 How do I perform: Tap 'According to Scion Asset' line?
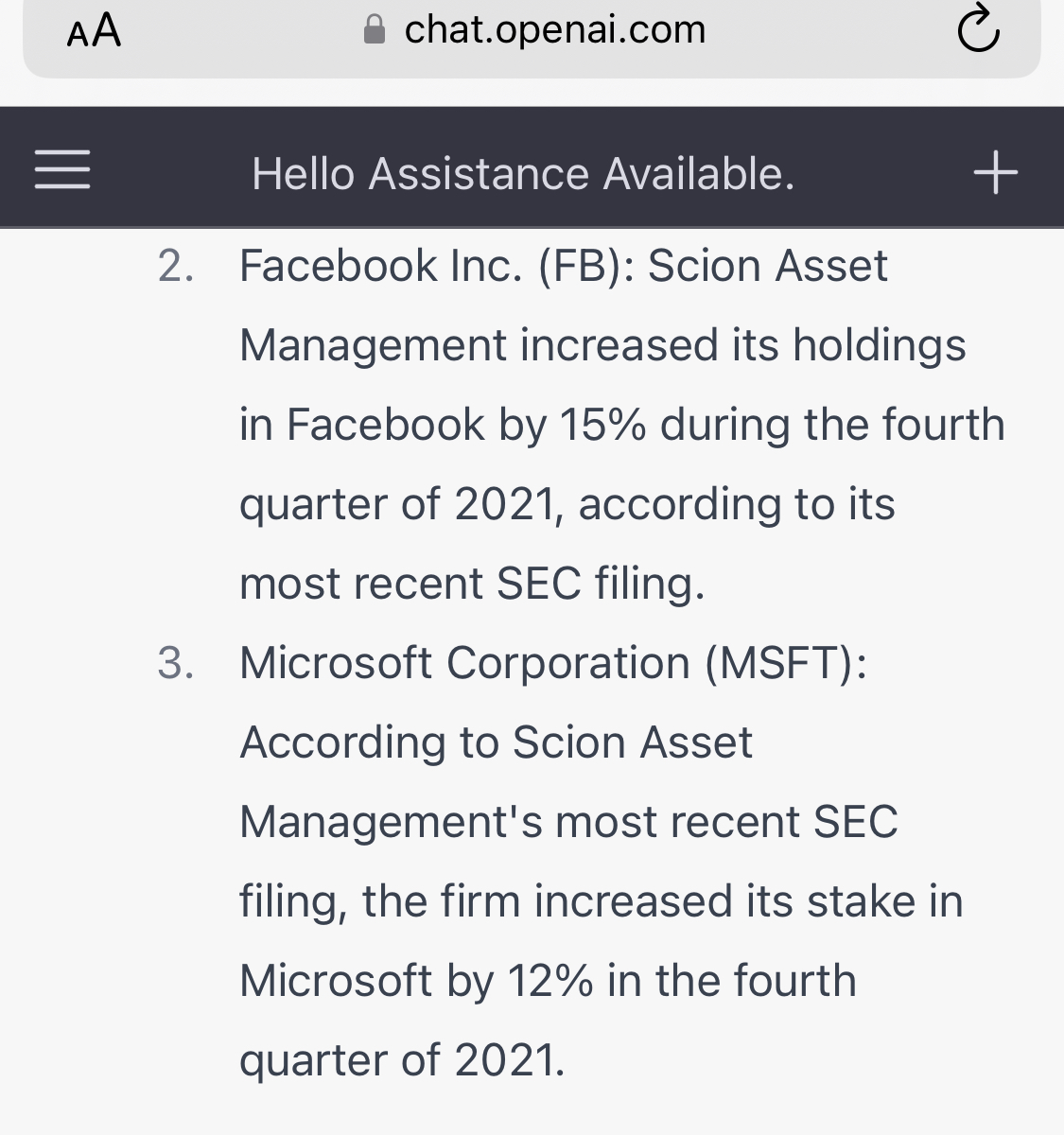(497, 742)
